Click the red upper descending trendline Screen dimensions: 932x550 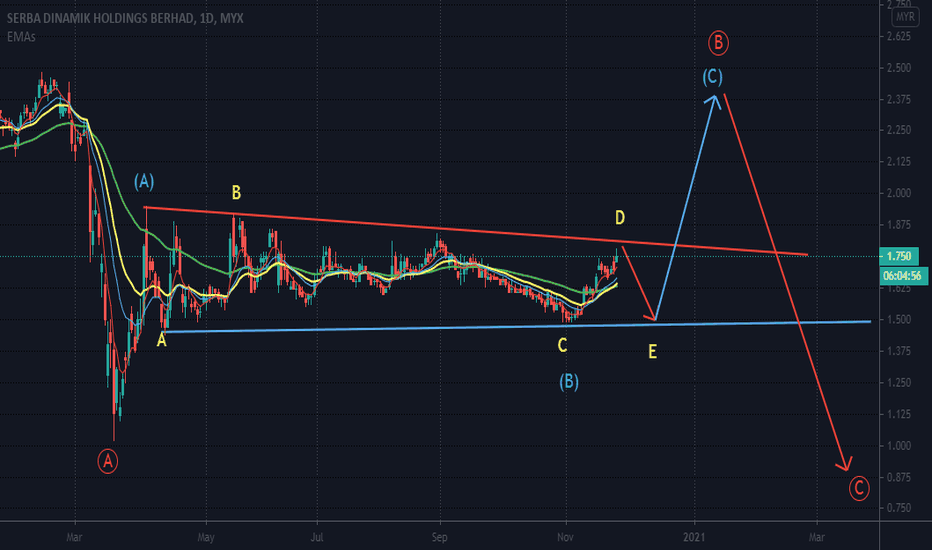point(476,231)
